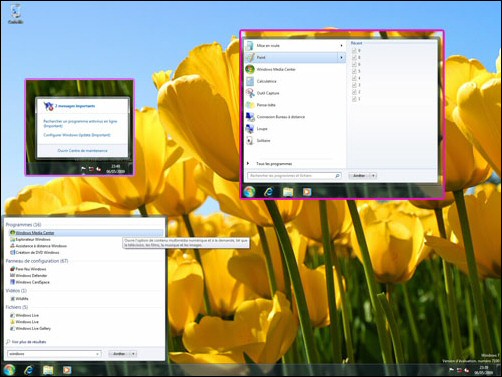Click the Fichiers (5) results header
502x377 pixels.
[x=17, y=307]
